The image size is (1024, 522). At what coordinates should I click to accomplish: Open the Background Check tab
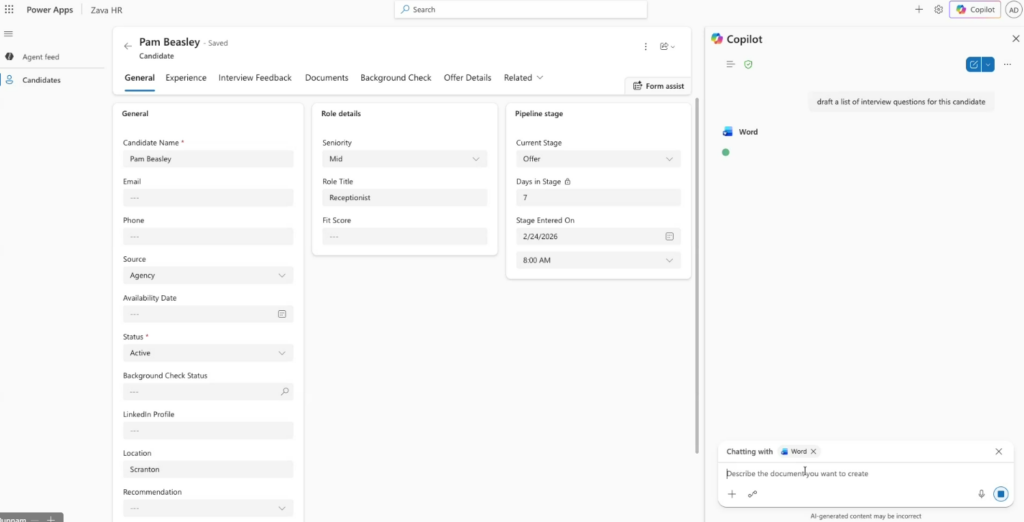pos(395,78)
